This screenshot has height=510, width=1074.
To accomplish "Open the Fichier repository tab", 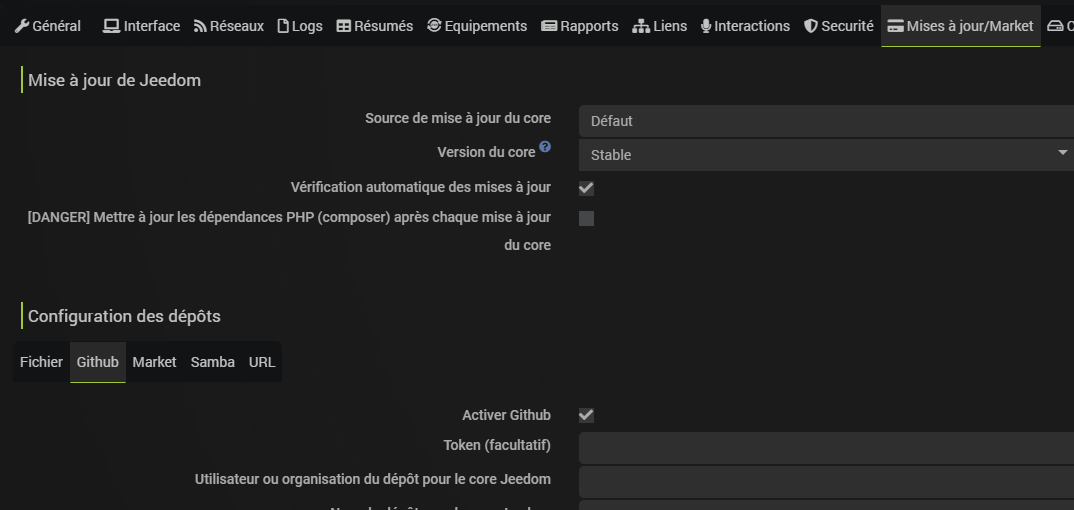I will point(41,362).
